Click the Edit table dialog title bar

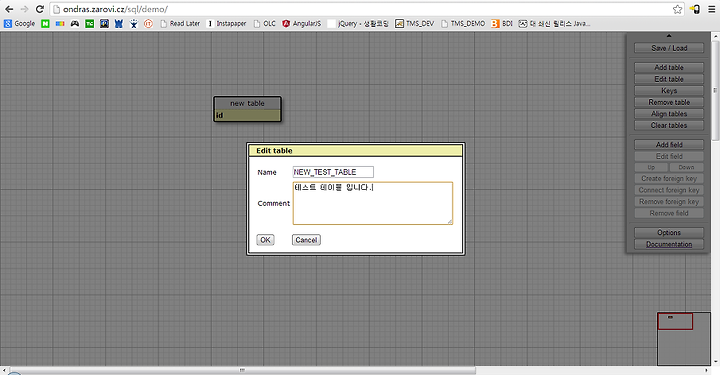pyautogui.click(x=355, y=151)
